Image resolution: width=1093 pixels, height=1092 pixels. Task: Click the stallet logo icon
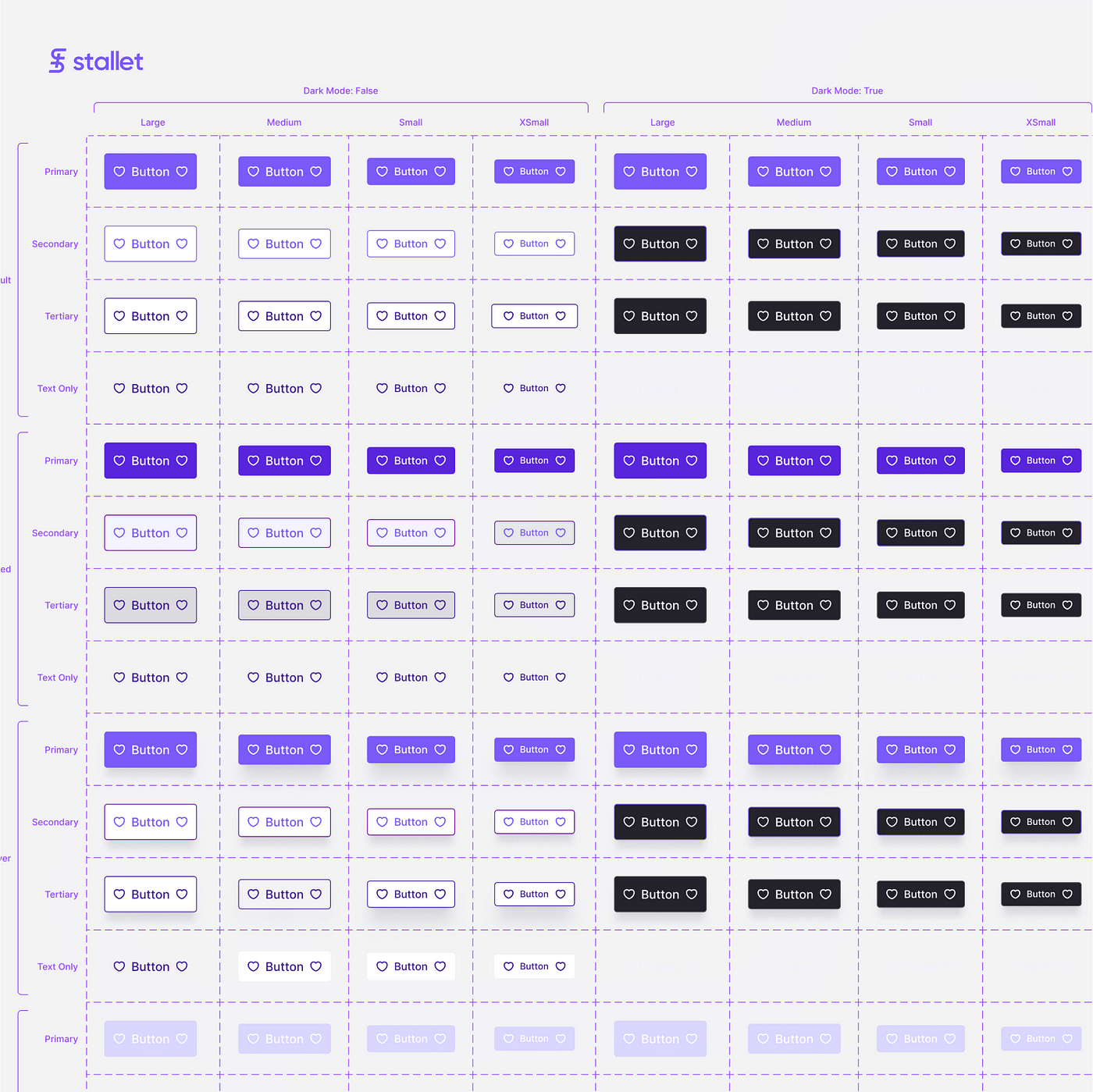57,61
